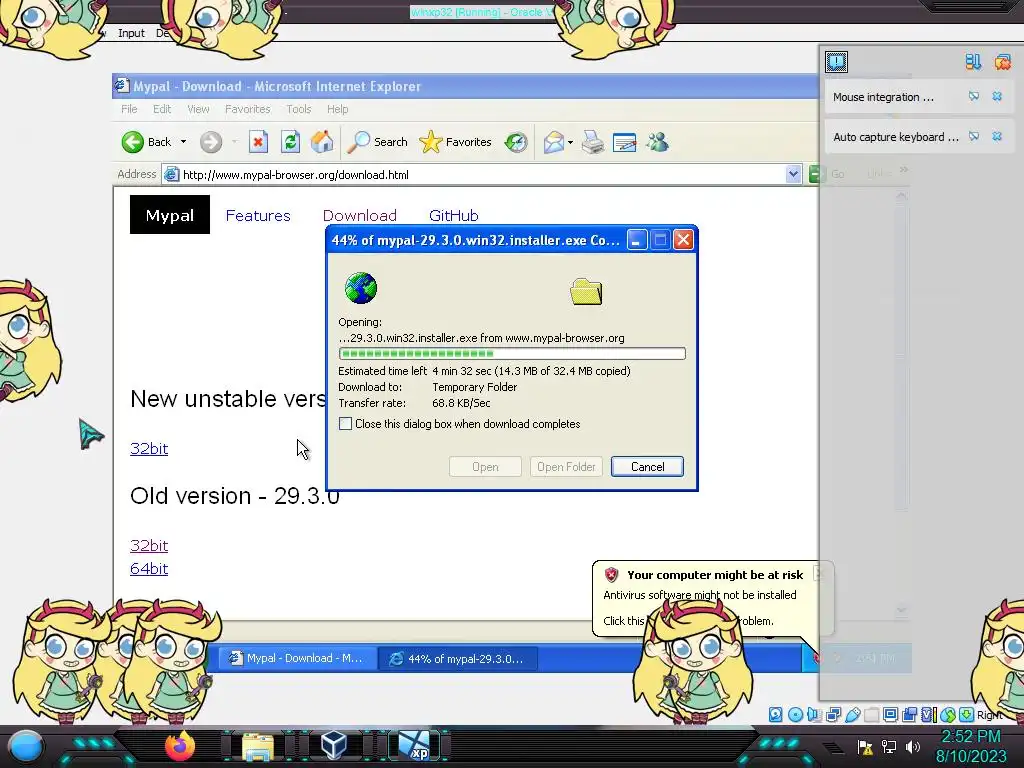Click the greyed Forward arrow in IE toolbar

click(210, 142)
